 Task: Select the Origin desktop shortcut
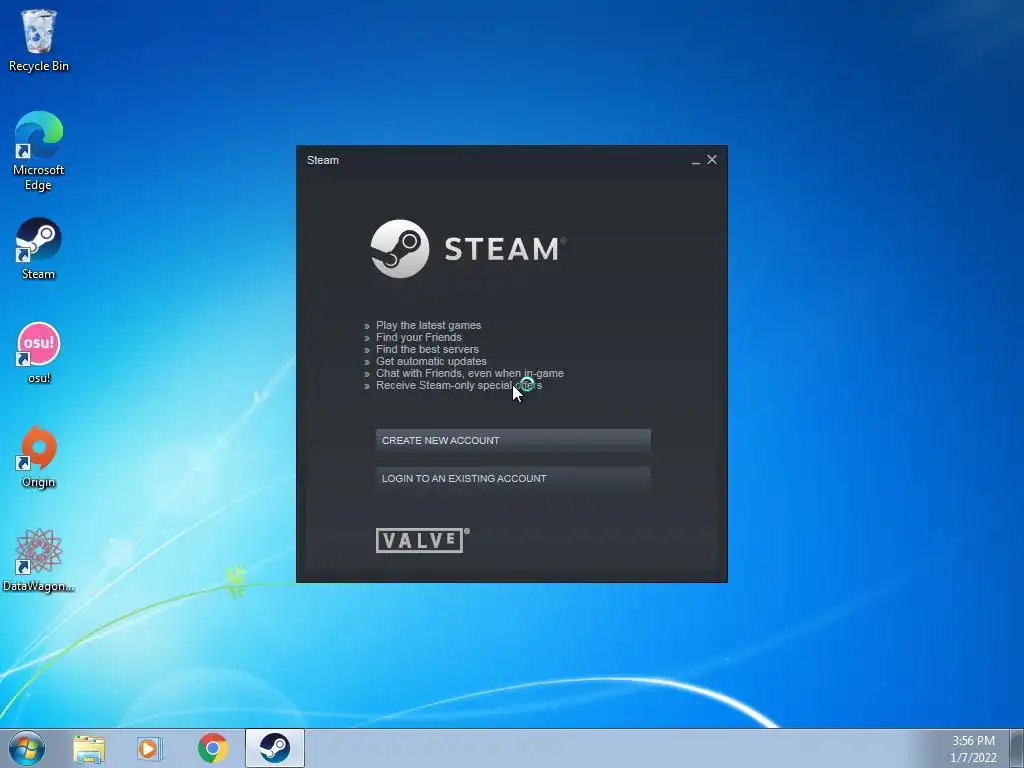pyautogui.click(x=39, y=457)
